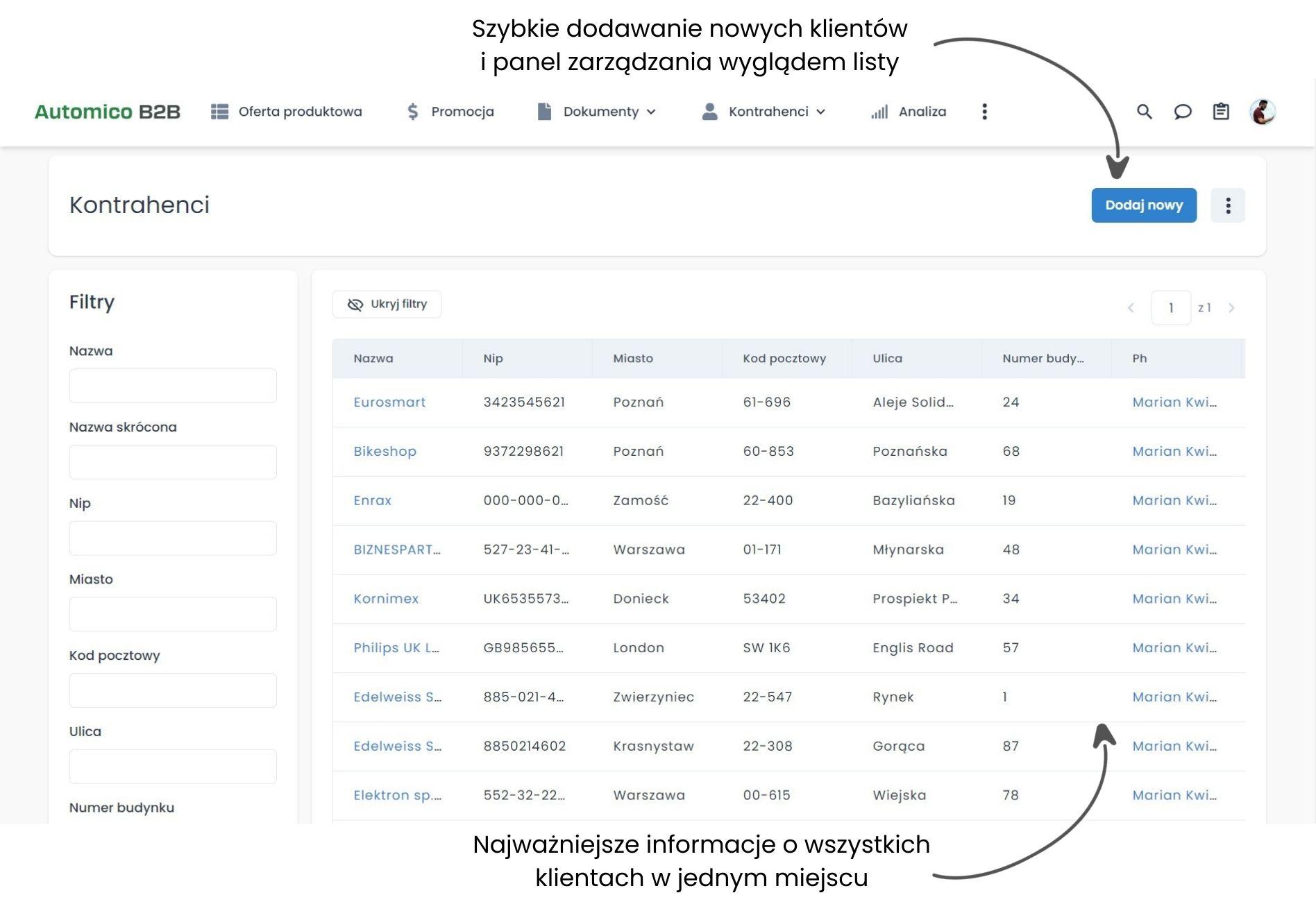The width and height of the screenshot is (1316, 902).
Task: Go to next page with right chevron
Action: [x=1231, y=308]
